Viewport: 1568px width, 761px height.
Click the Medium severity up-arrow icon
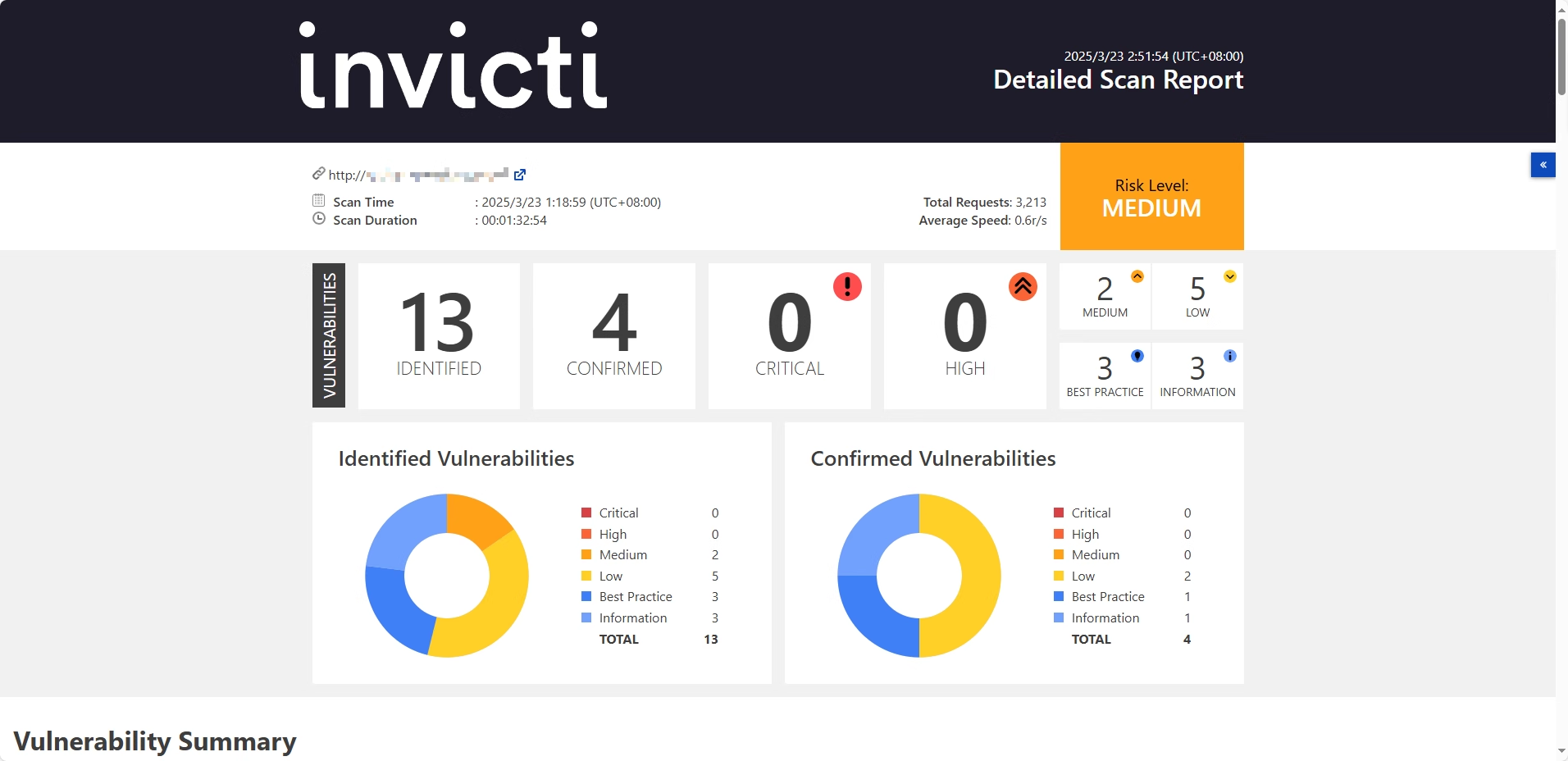(1137, 276)
